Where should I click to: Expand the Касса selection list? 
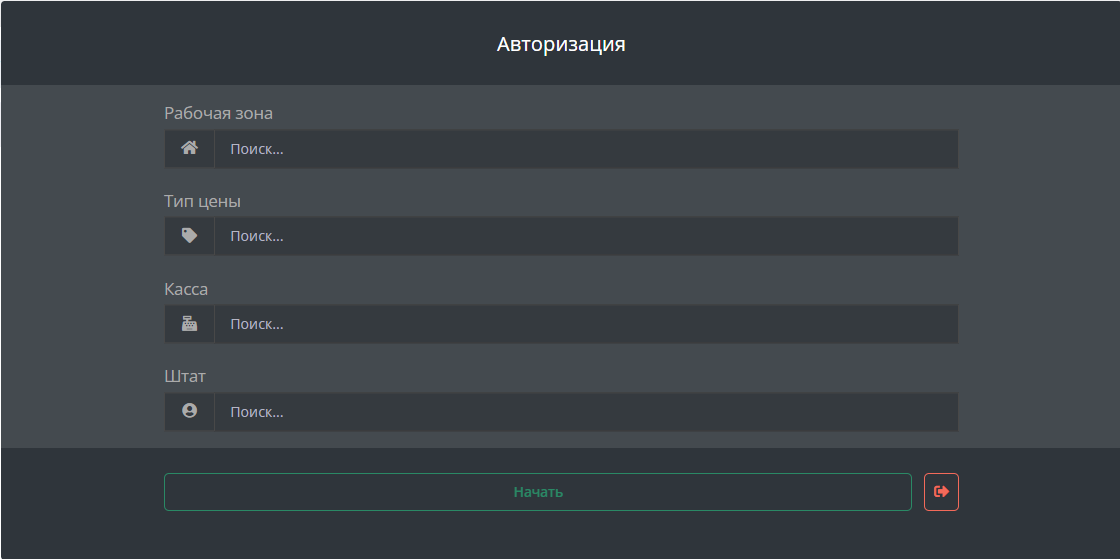[586, 324]
